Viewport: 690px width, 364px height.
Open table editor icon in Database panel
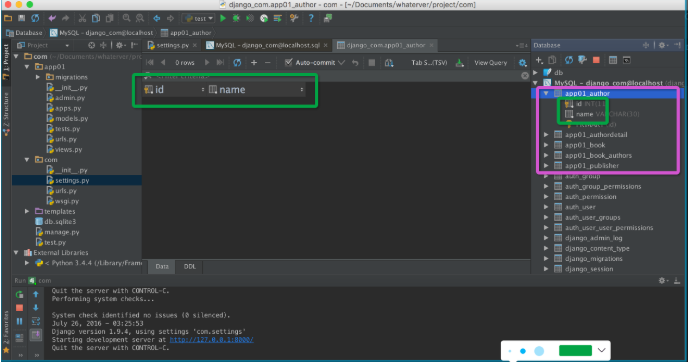(613, 60)
